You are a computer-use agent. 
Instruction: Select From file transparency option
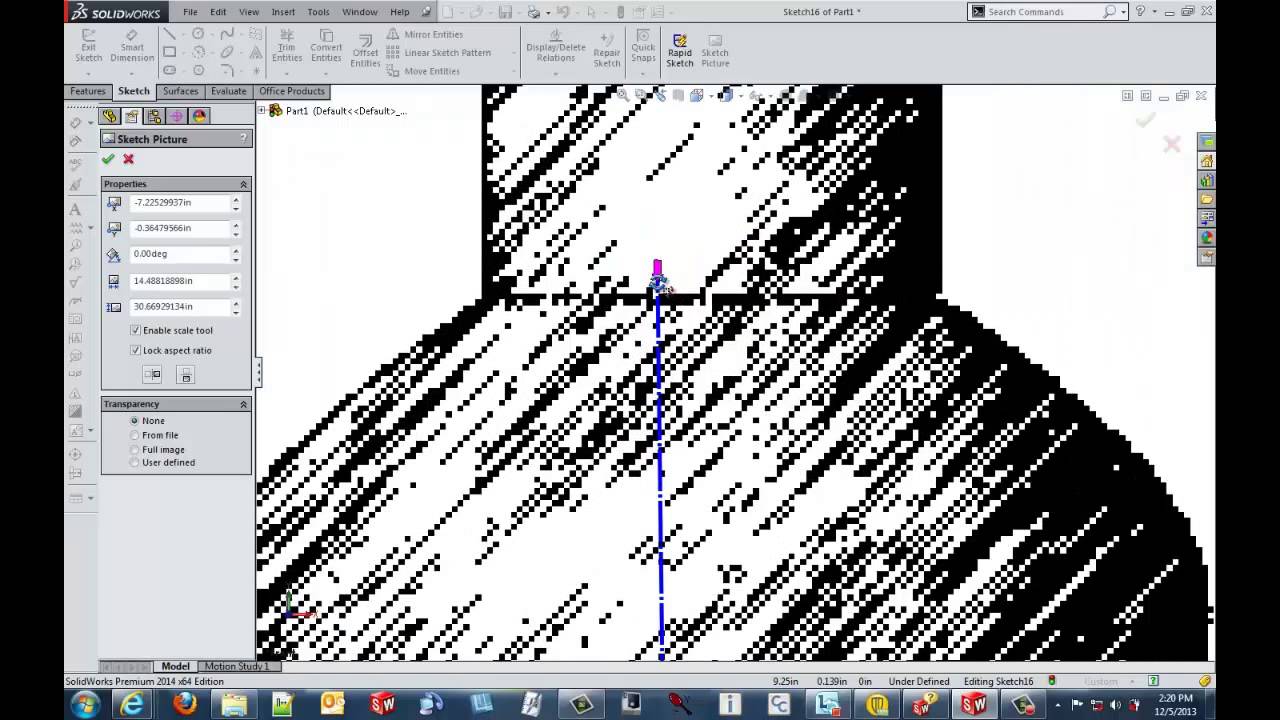click(x=135, y=435)
